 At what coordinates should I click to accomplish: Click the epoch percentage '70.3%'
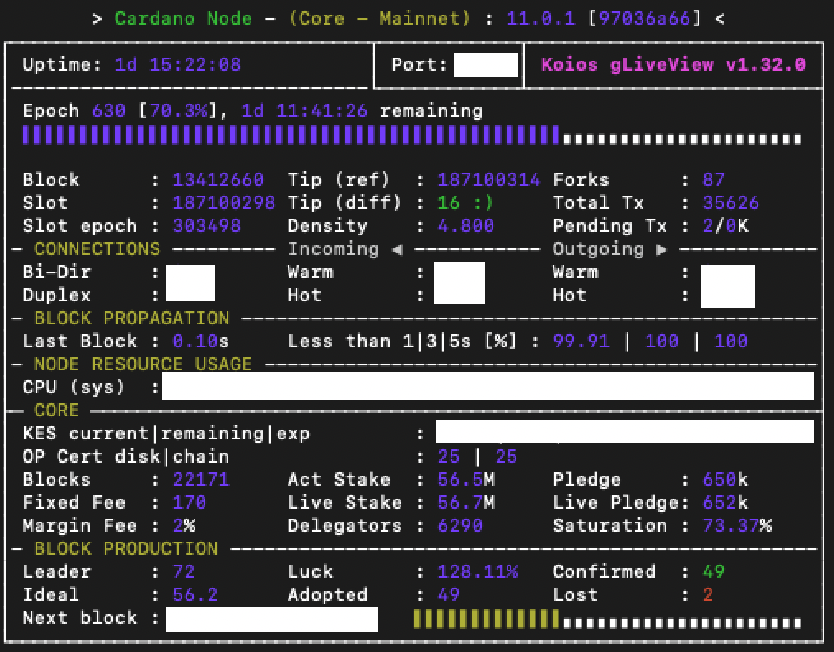178,111
